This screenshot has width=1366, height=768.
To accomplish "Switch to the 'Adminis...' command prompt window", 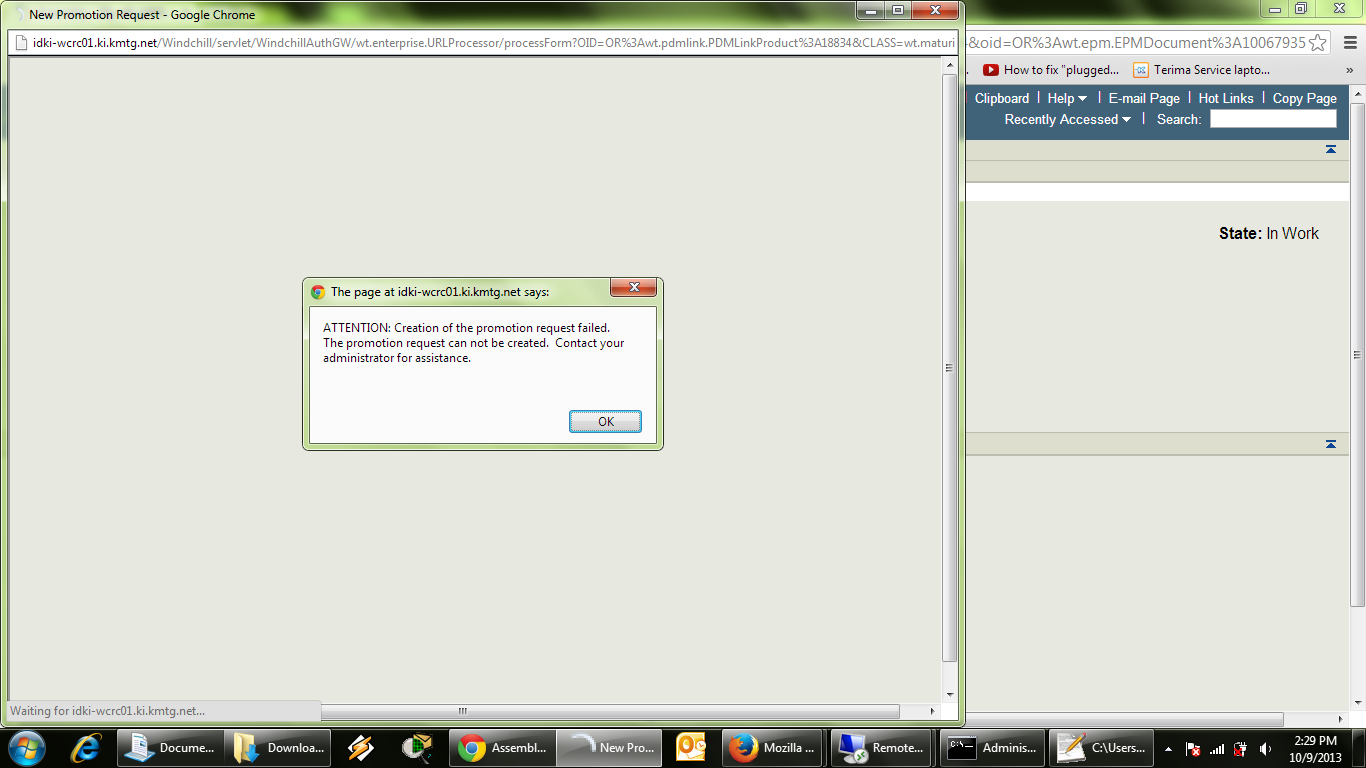I will pos(992,747).
